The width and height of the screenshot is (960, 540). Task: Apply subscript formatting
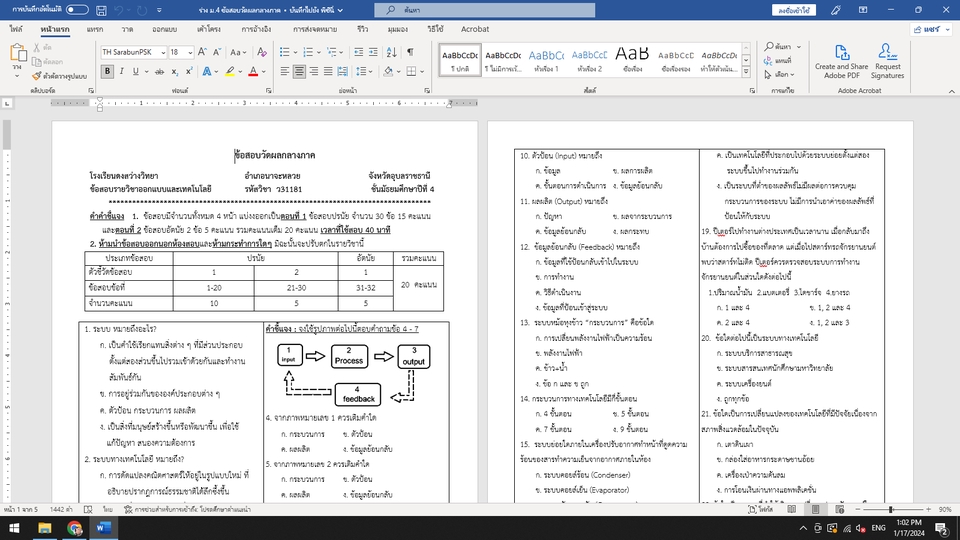pos(174,72)
